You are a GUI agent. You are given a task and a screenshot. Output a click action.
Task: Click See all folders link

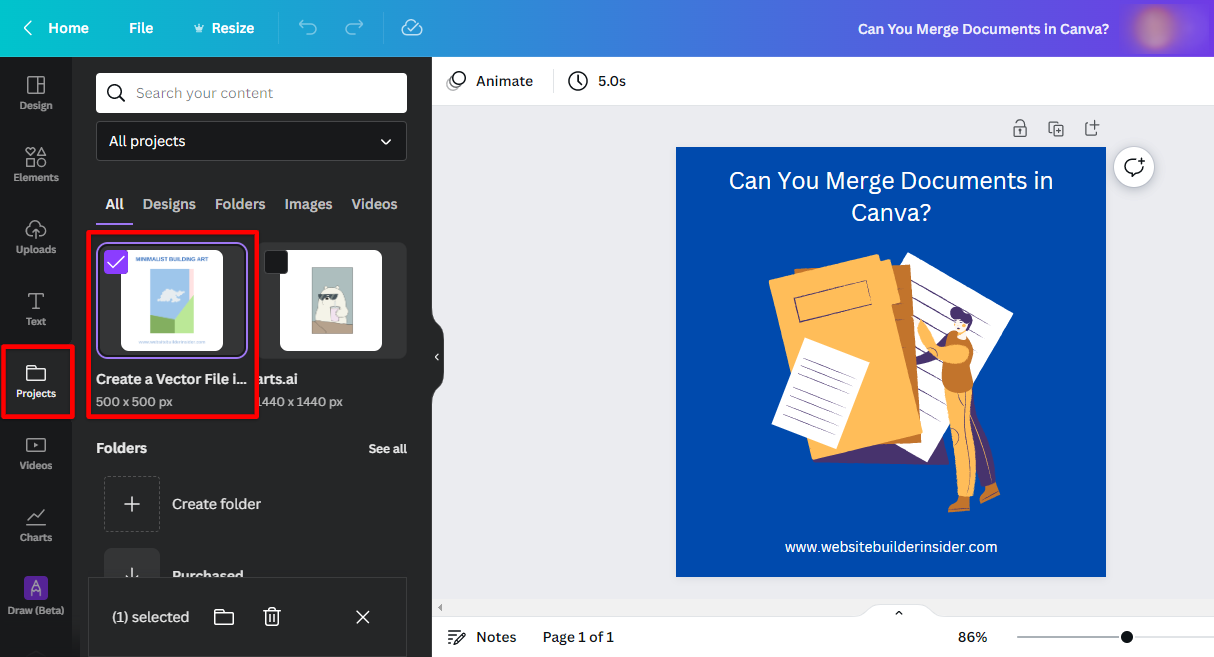(x=387, y=449)
